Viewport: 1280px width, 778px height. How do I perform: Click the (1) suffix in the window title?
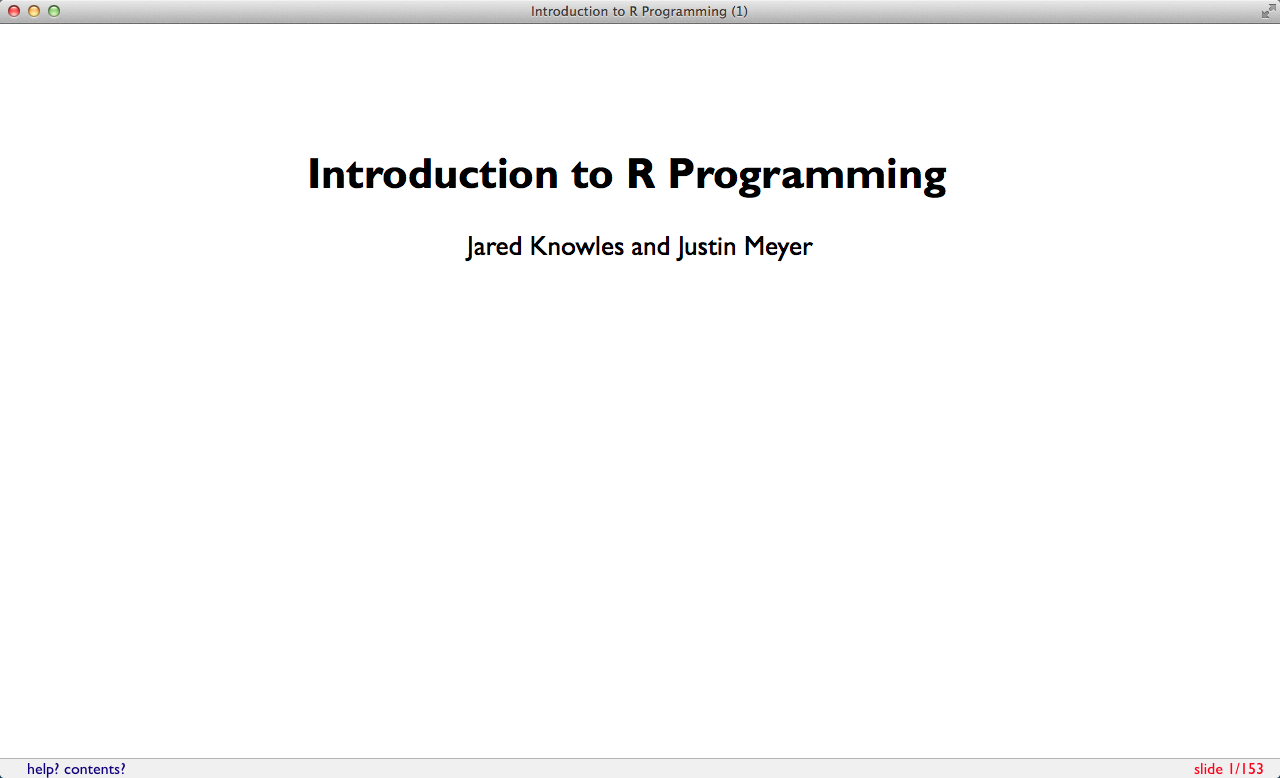pyautogui.click(x=739, y=11)
